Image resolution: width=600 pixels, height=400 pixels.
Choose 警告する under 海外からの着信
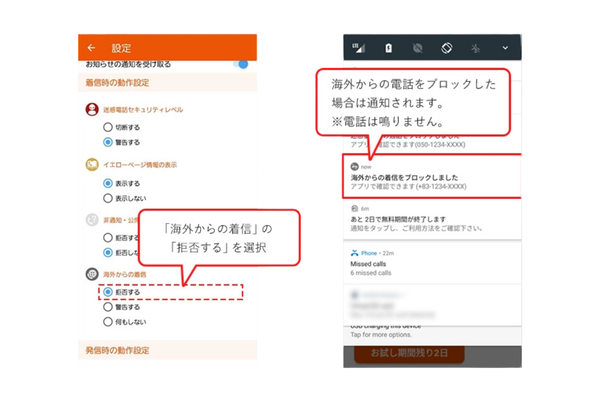pos(108,307)
